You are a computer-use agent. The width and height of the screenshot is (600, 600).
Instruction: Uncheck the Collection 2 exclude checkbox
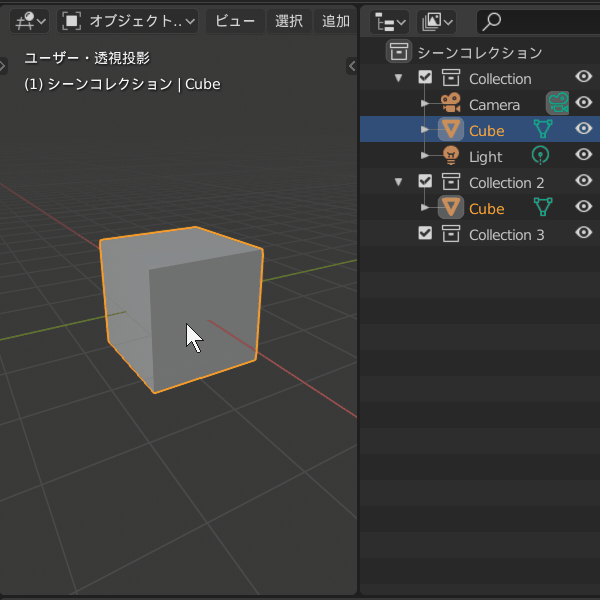pyautogui.click(x=425, y=181)
